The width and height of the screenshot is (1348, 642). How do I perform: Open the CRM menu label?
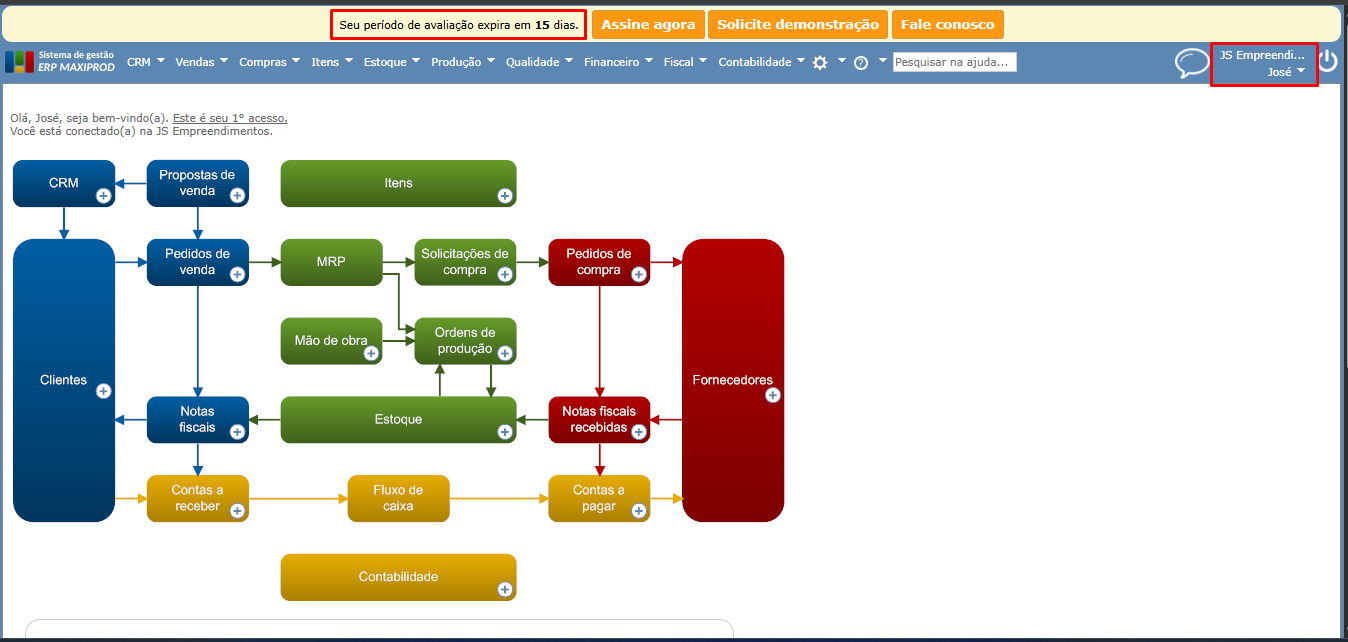point(138,62)
